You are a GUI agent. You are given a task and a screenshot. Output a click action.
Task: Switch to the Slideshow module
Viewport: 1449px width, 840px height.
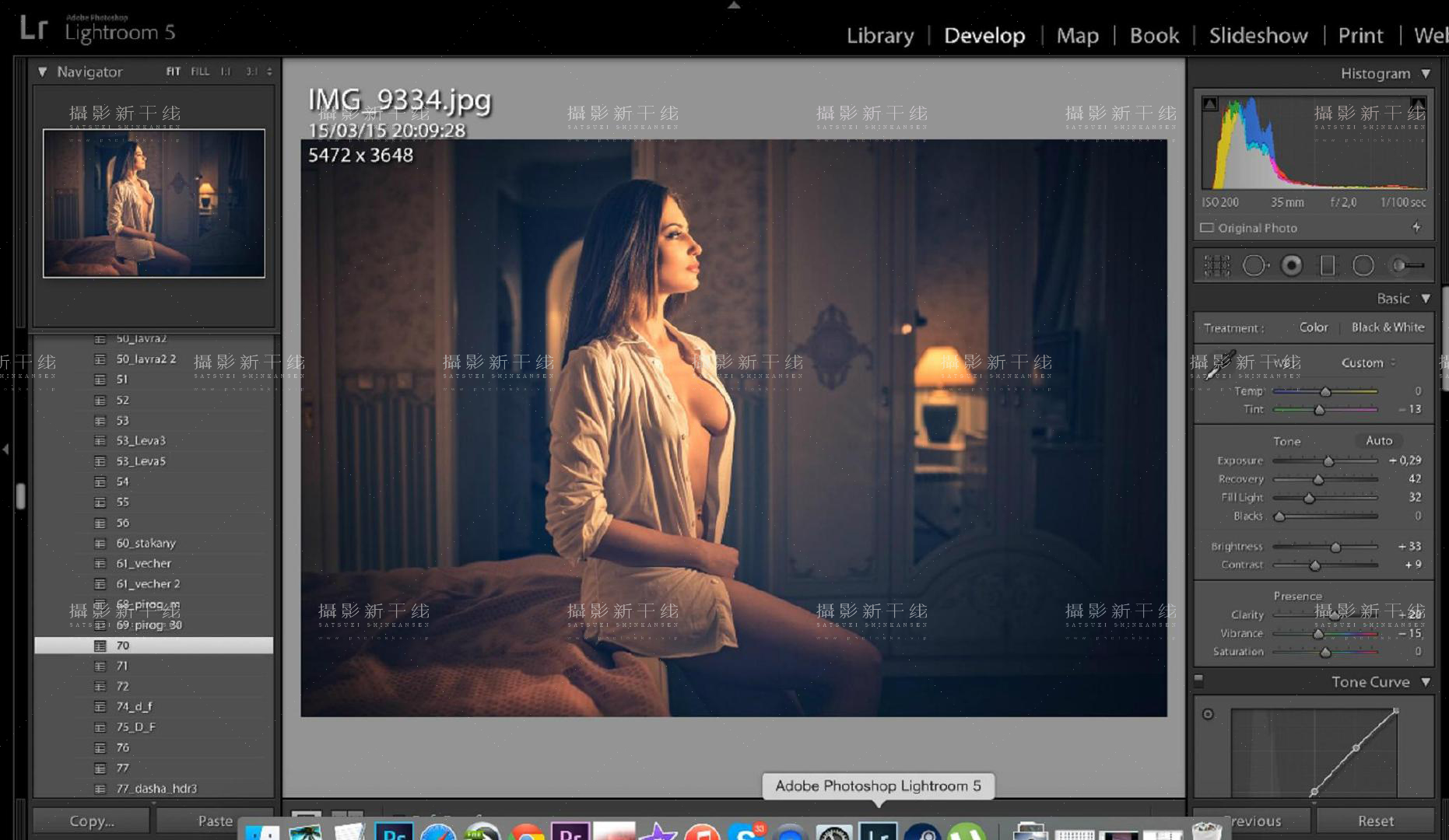(1258, 36)
